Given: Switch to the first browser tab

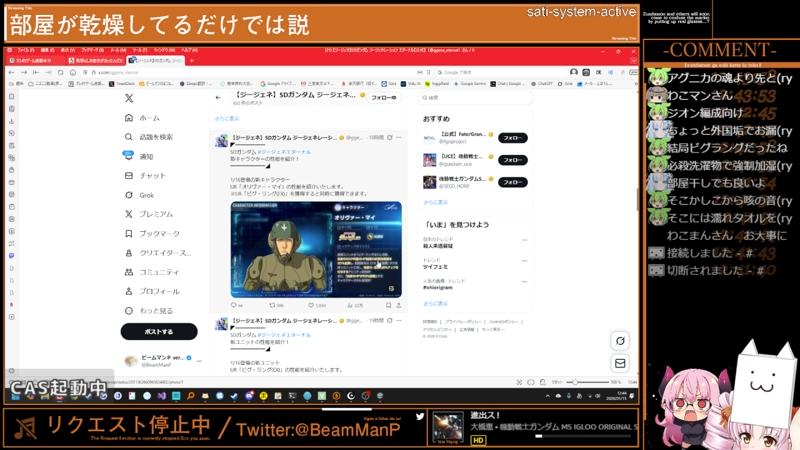Looking at the screenshot, I should click(35, 60).
